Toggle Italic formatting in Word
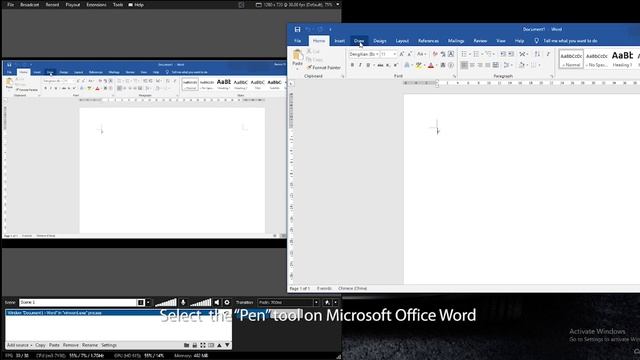 [360, 65]
